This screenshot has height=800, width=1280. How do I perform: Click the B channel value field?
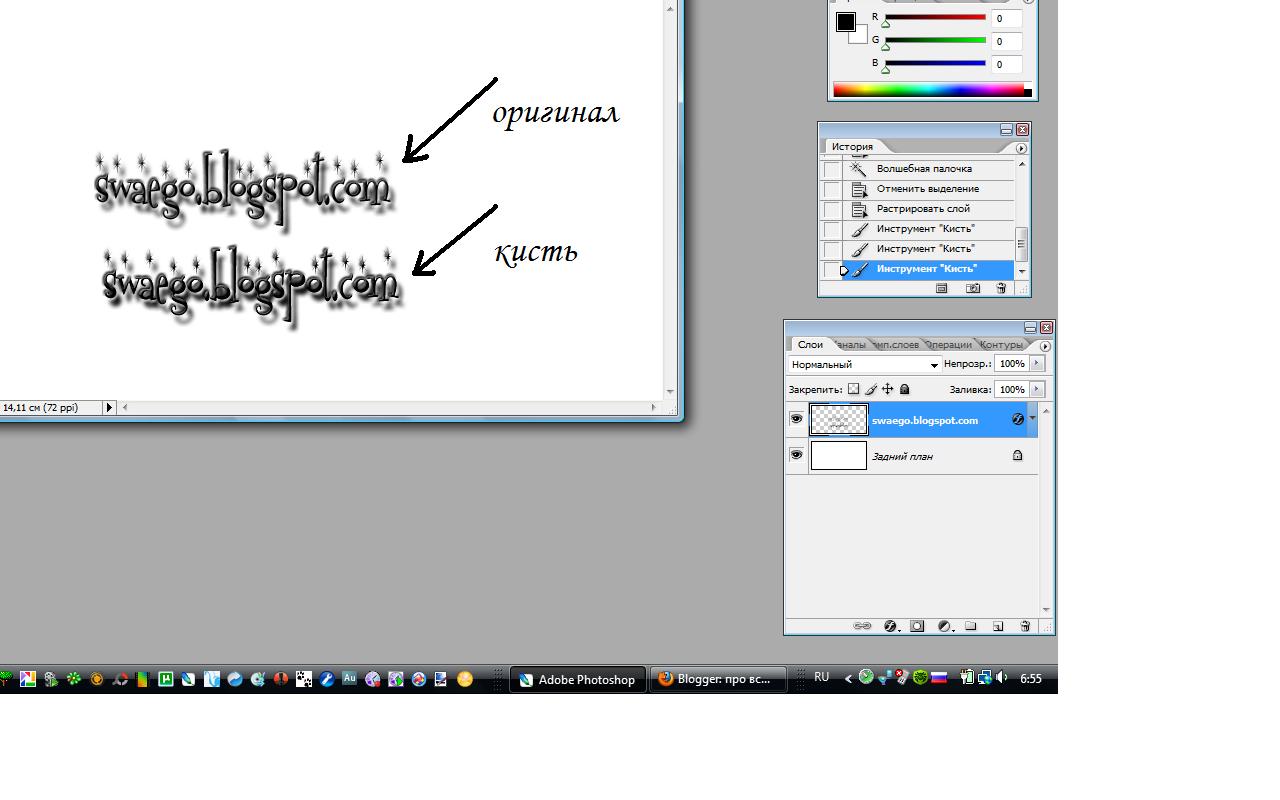tap(1007, 65)
